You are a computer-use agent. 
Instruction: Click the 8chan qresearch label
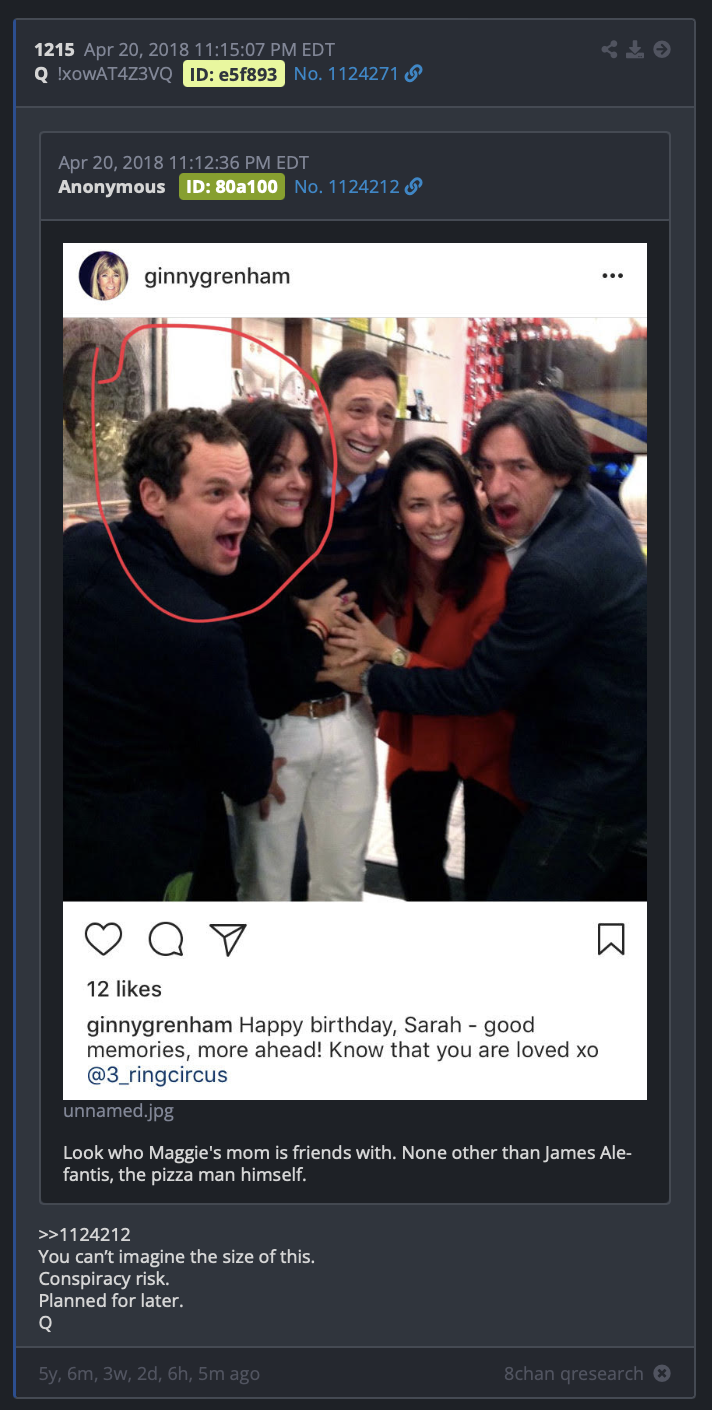574,1373
